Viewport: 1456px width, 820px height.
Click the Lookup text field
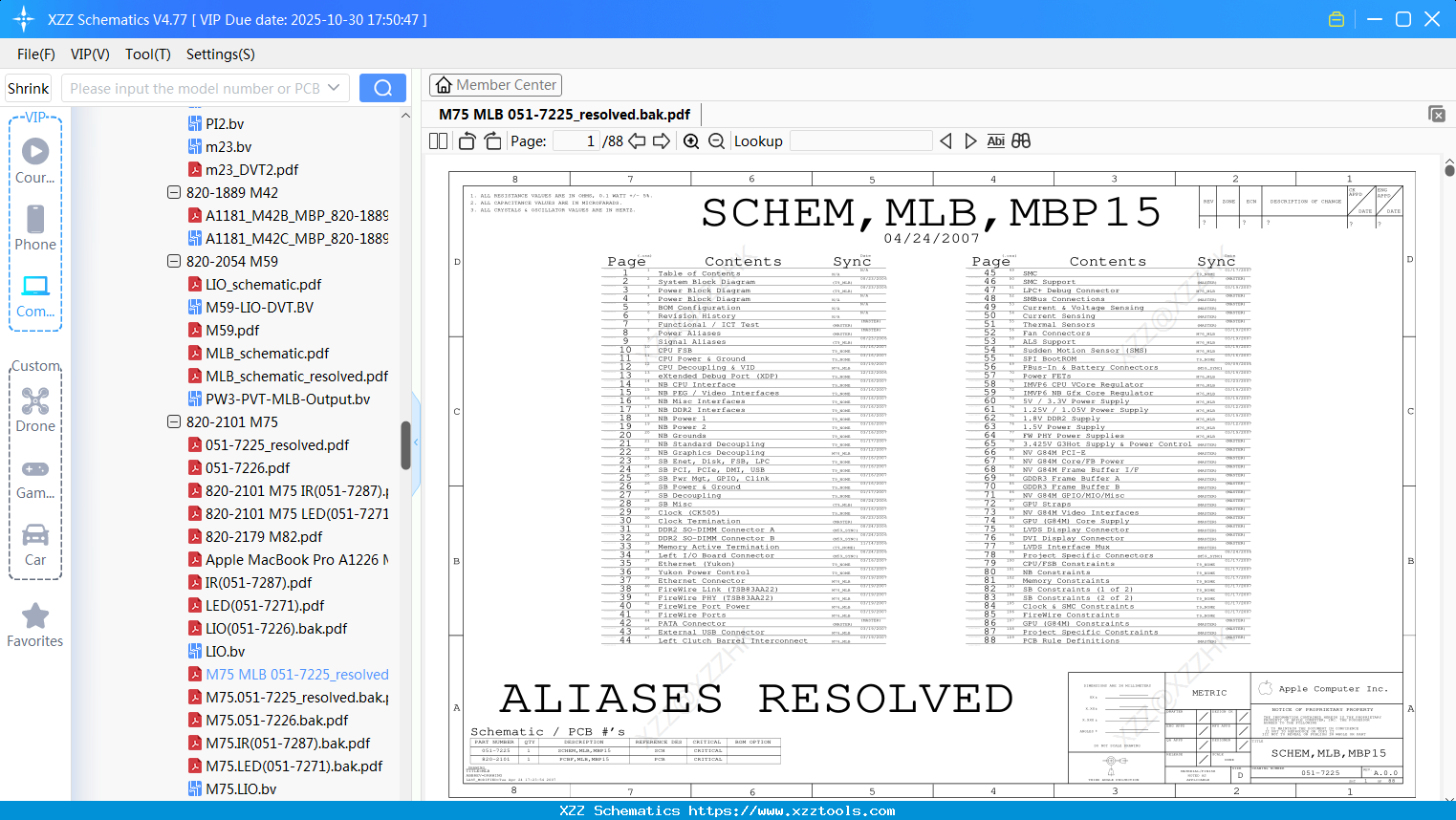point(860,140)
